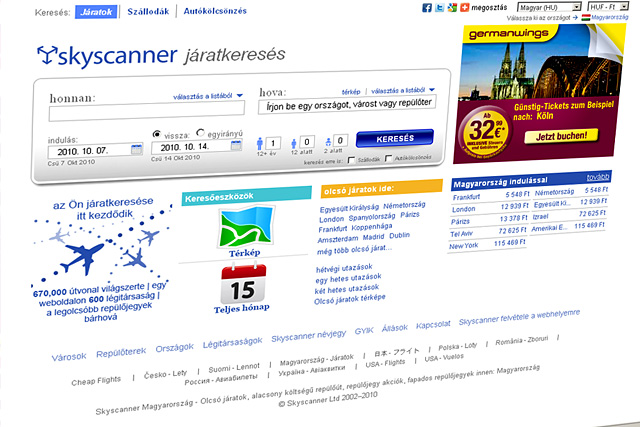Click Jetzt buchen! in Germanwings ad
Screen dimensions: 640x427
point(561,136)
